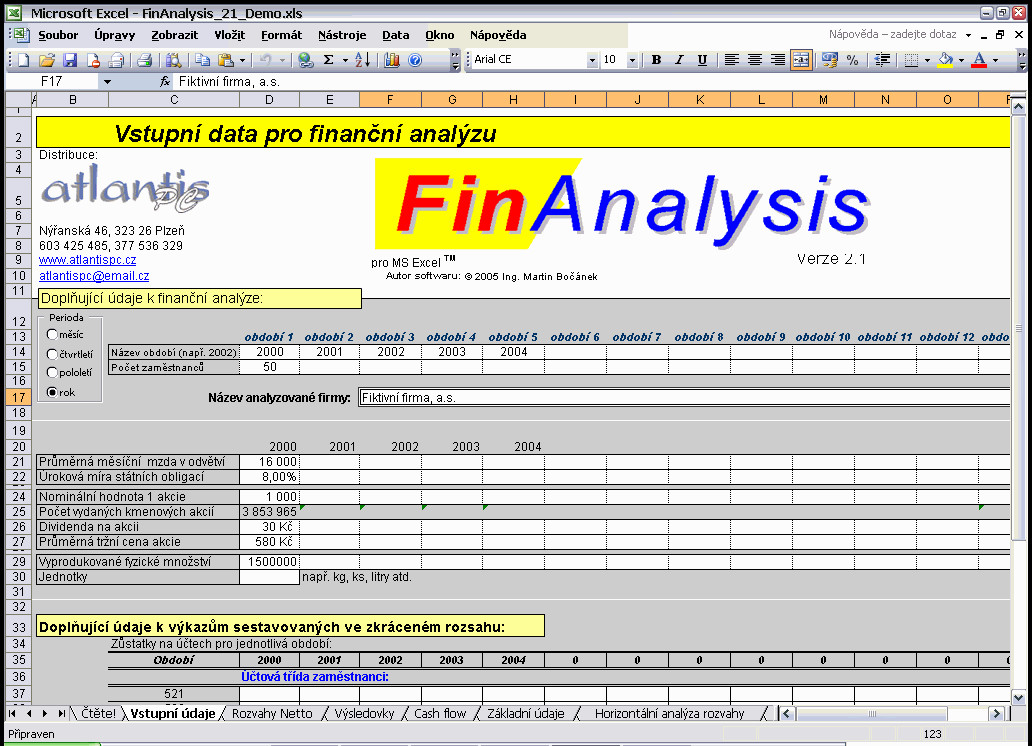Open the font color palette arrow

tap(995, 60)
